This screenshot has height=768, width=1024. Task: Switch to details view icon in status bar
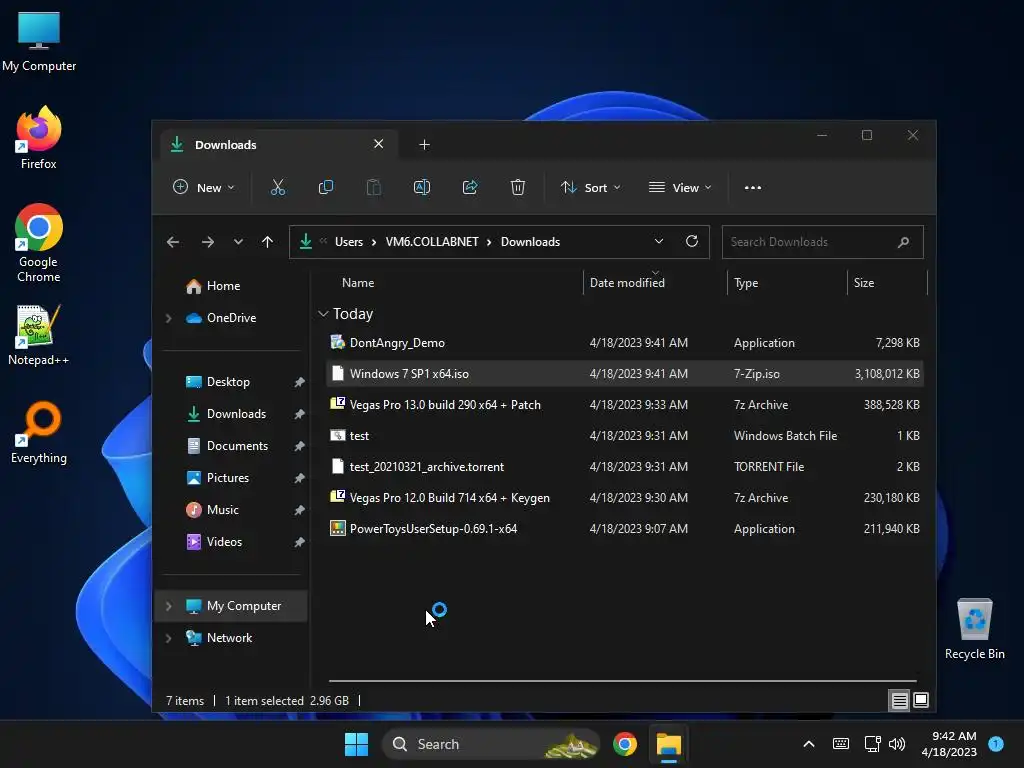tap(899, 701)
